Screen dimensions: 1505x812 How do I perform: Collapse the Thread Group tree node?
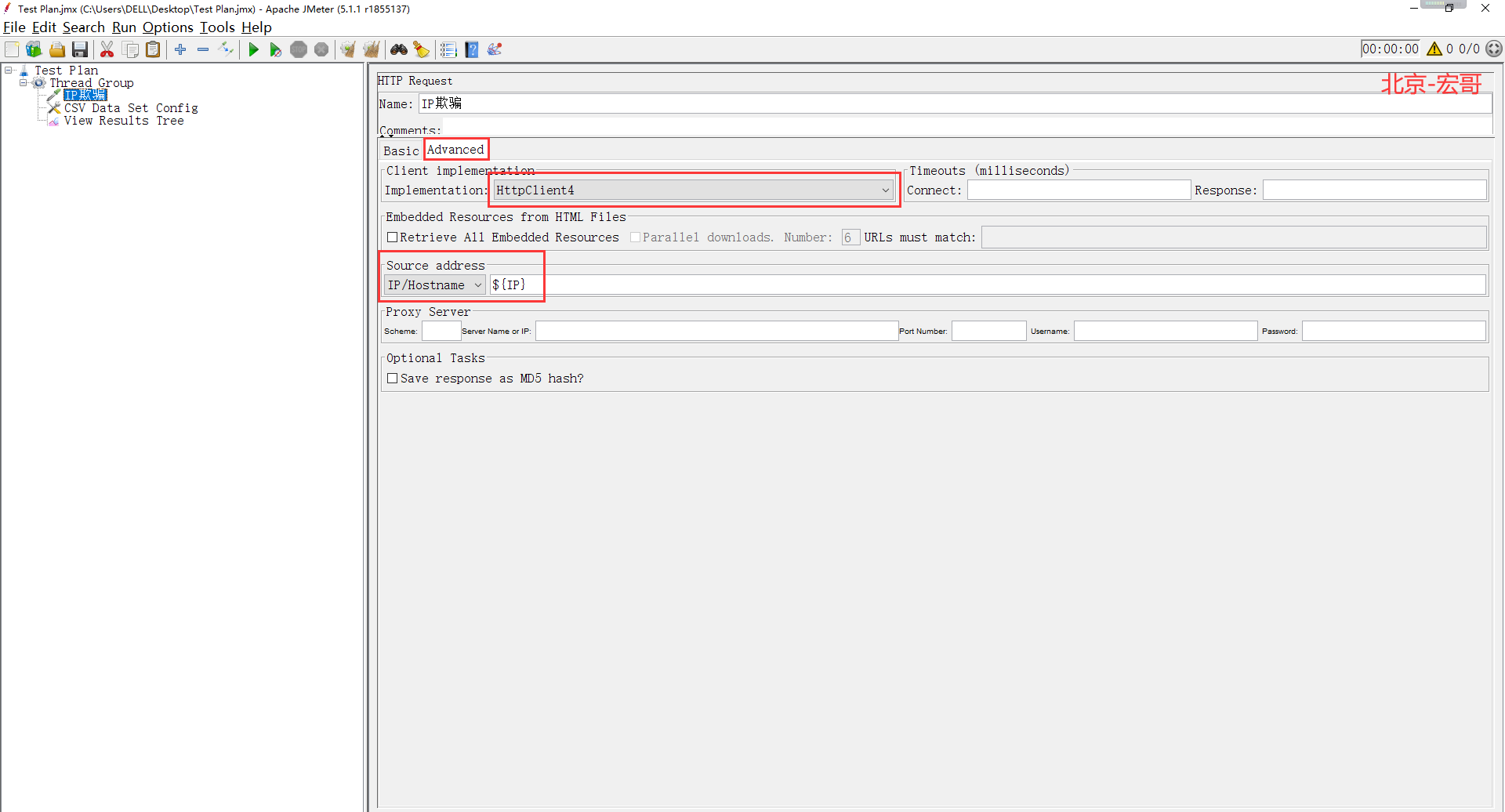point(24,83)
